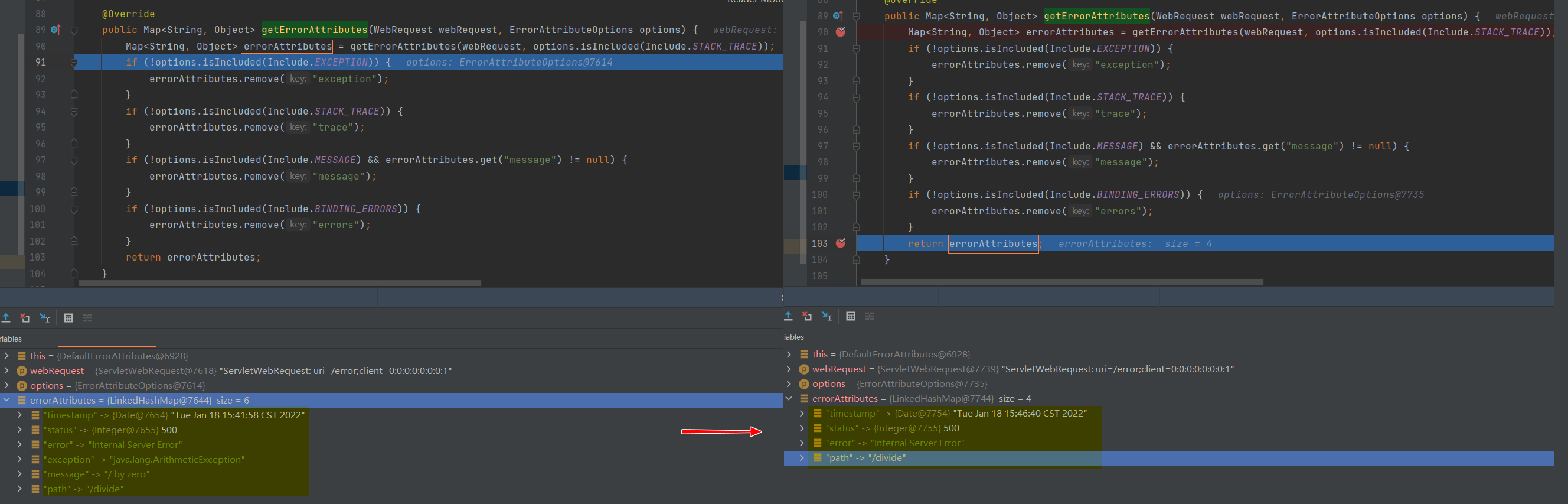Click right editor horizontal scrollbar
Screen dimensions: 1568x504
tap(1061, 282)
